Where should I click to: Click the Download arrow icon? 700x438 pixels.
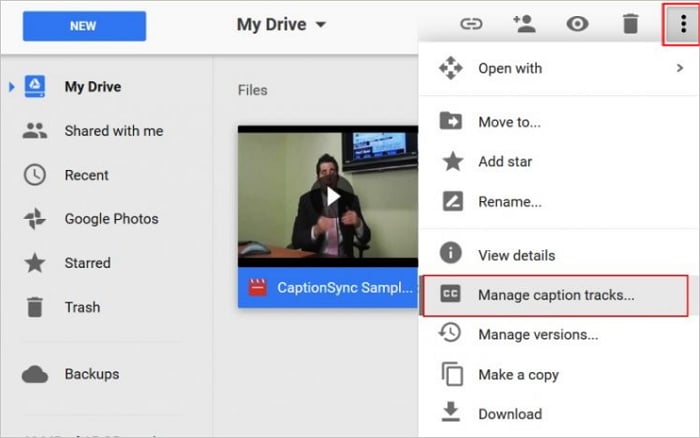pyautogui.click(x=451, y=413)
